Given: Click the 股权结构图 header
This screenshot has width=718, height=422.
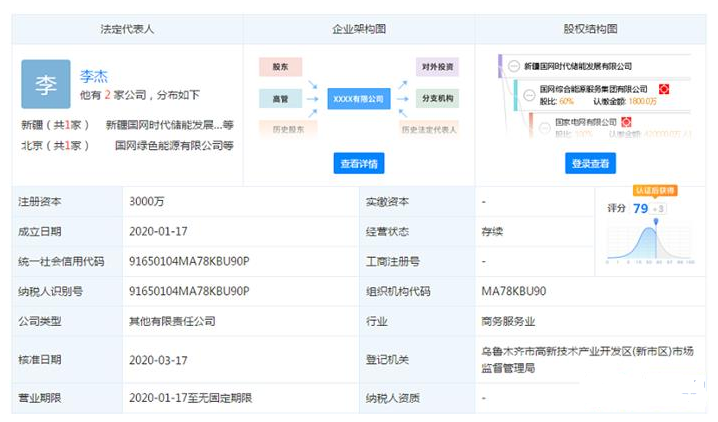Looking at the screenshot, I should tap(590, 29).
